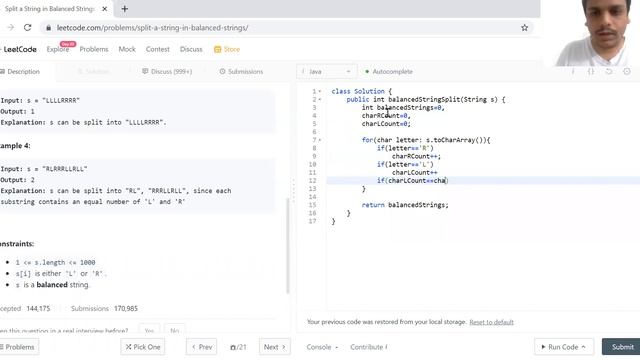The height and width of the screenshot is (360, 640).
Task: Click the Yes interview answer button
Action: coord(149,330)
